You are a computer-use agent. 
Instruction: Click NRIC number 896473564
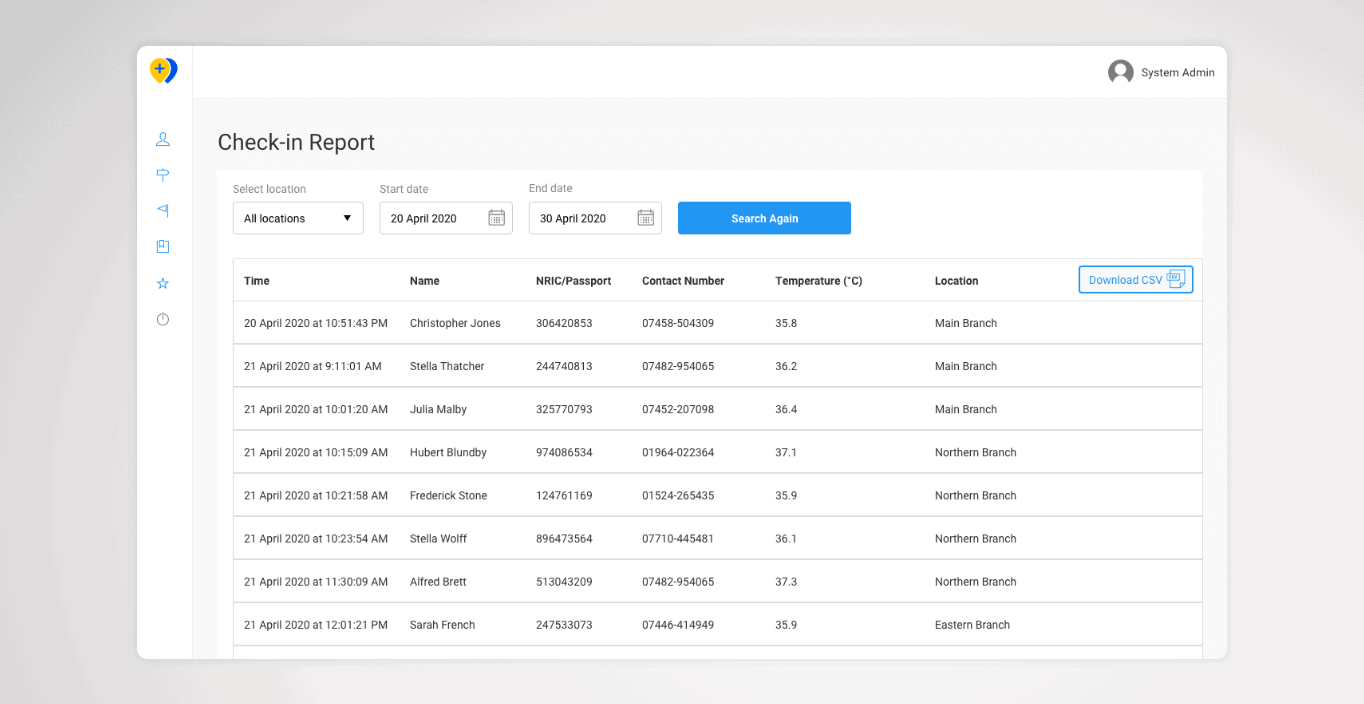pos(564,538)
